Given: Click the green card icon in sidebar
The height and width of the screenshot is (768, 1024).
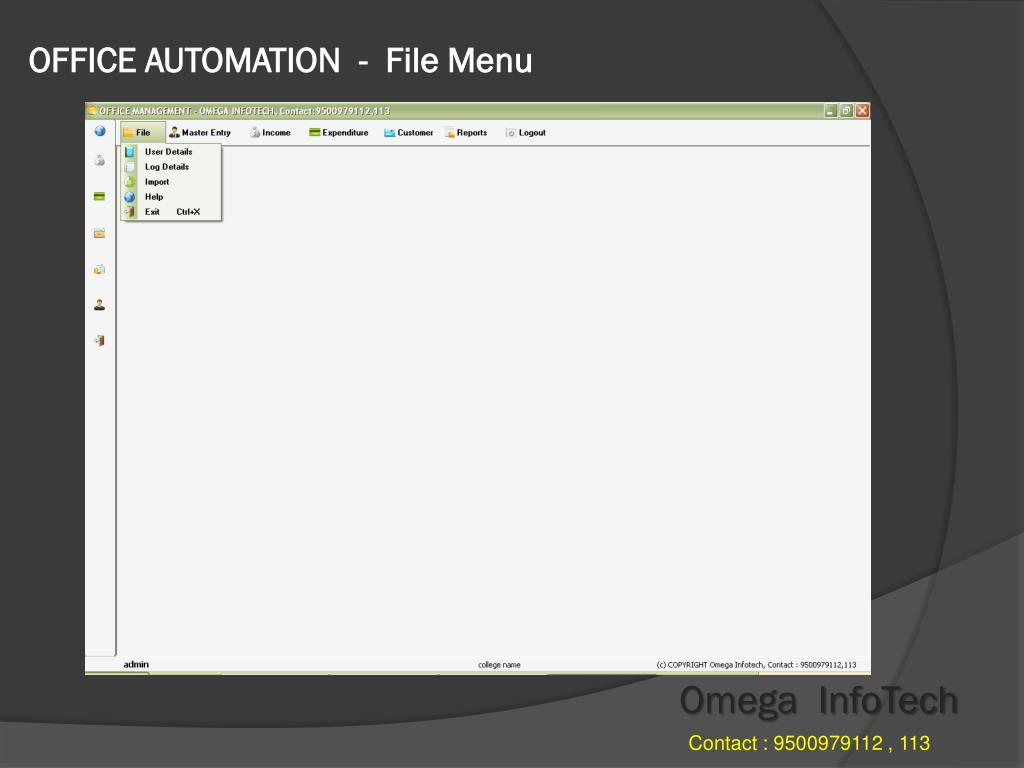Looking at the screenshot, I should tap(99, 196).
